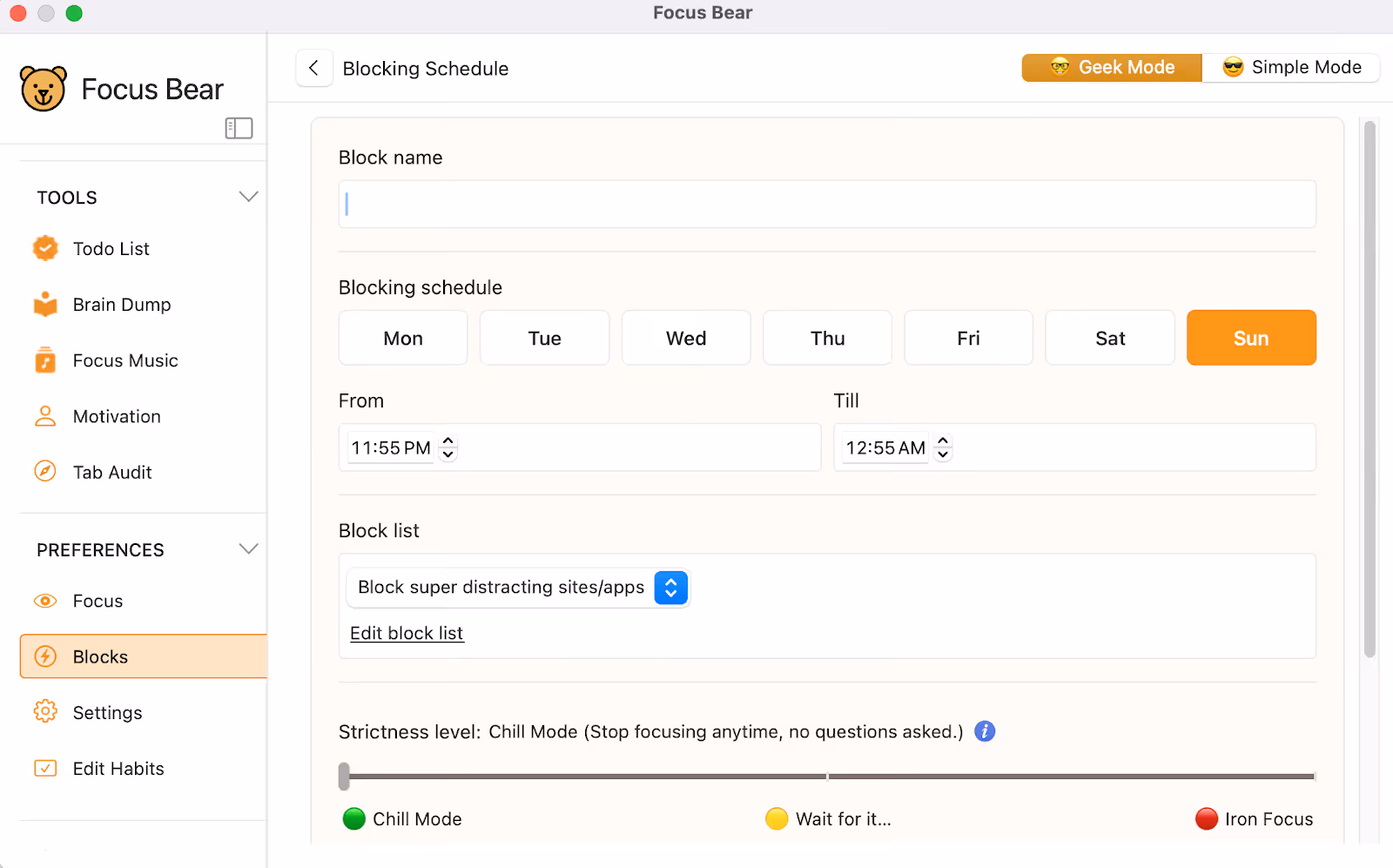Open Todo List via its checkmark icon
The height and width of the screenshot is (868, 1393).
[45, 248]
